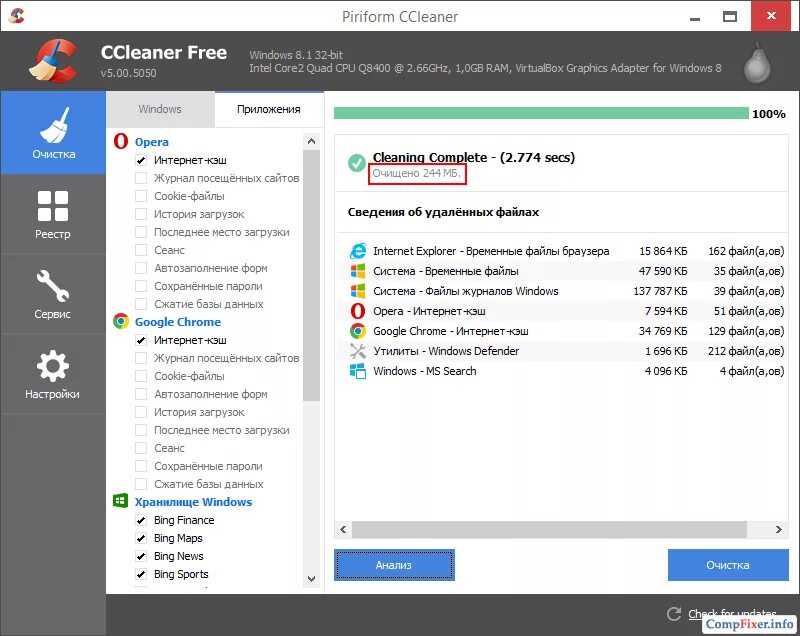The width and height of the screenshot is (800, 636).
Task: Click the CCleaner title bar app icon
Action: click(16, 16)
